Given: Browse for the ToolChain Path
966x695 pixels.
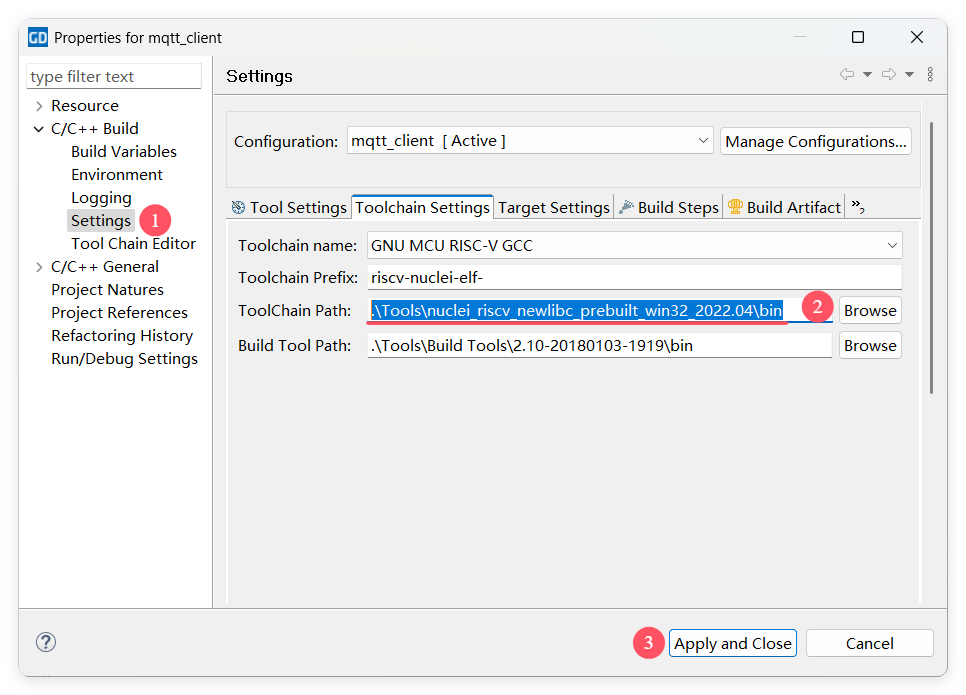Looking at the screenshot, I should [x=869, y=310].
